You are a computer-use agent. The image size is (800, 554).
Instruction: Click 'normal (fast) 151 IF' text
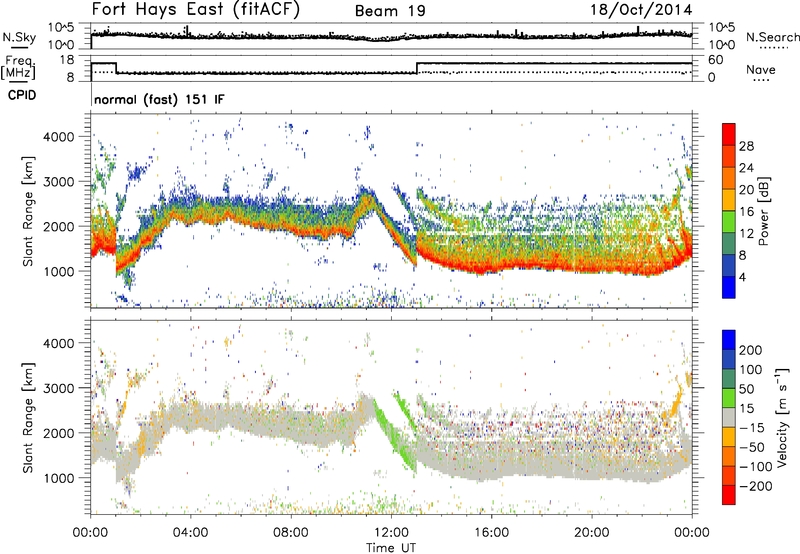(x=159, y=99)
